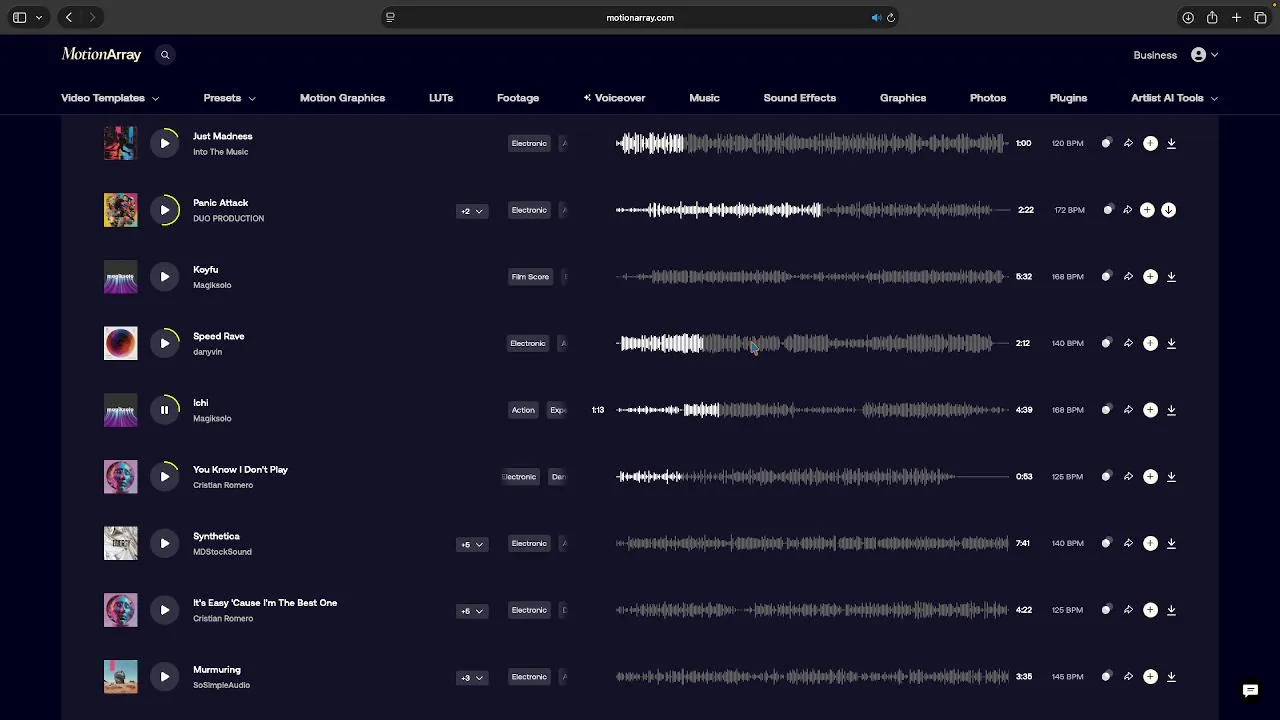The height and width of the screenshot is (720, 1280).
Task: Download the Ichi track
Action: (x=1171, y=410)
